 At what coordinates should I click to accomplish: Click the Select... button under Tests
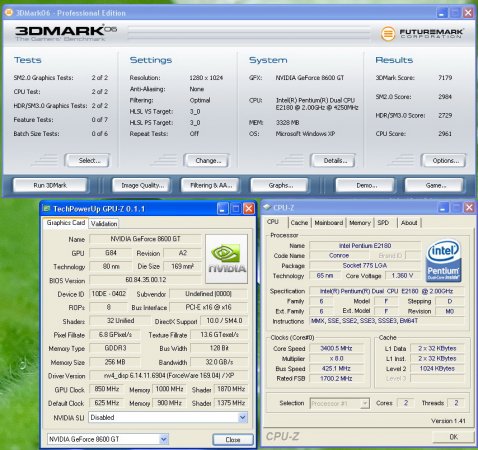[x=87, y=161]
